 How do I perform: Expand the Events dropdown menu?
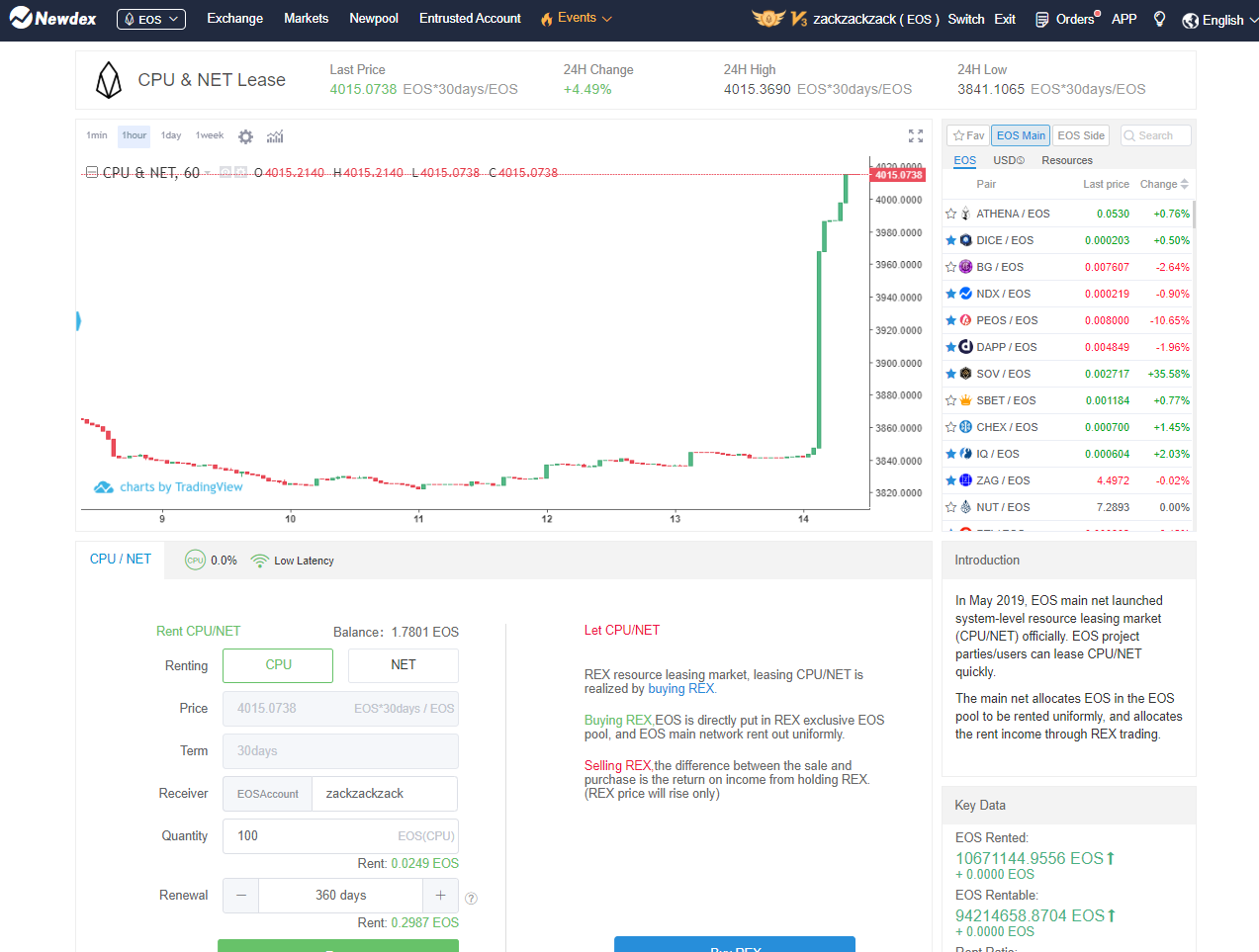coord(577,19)
